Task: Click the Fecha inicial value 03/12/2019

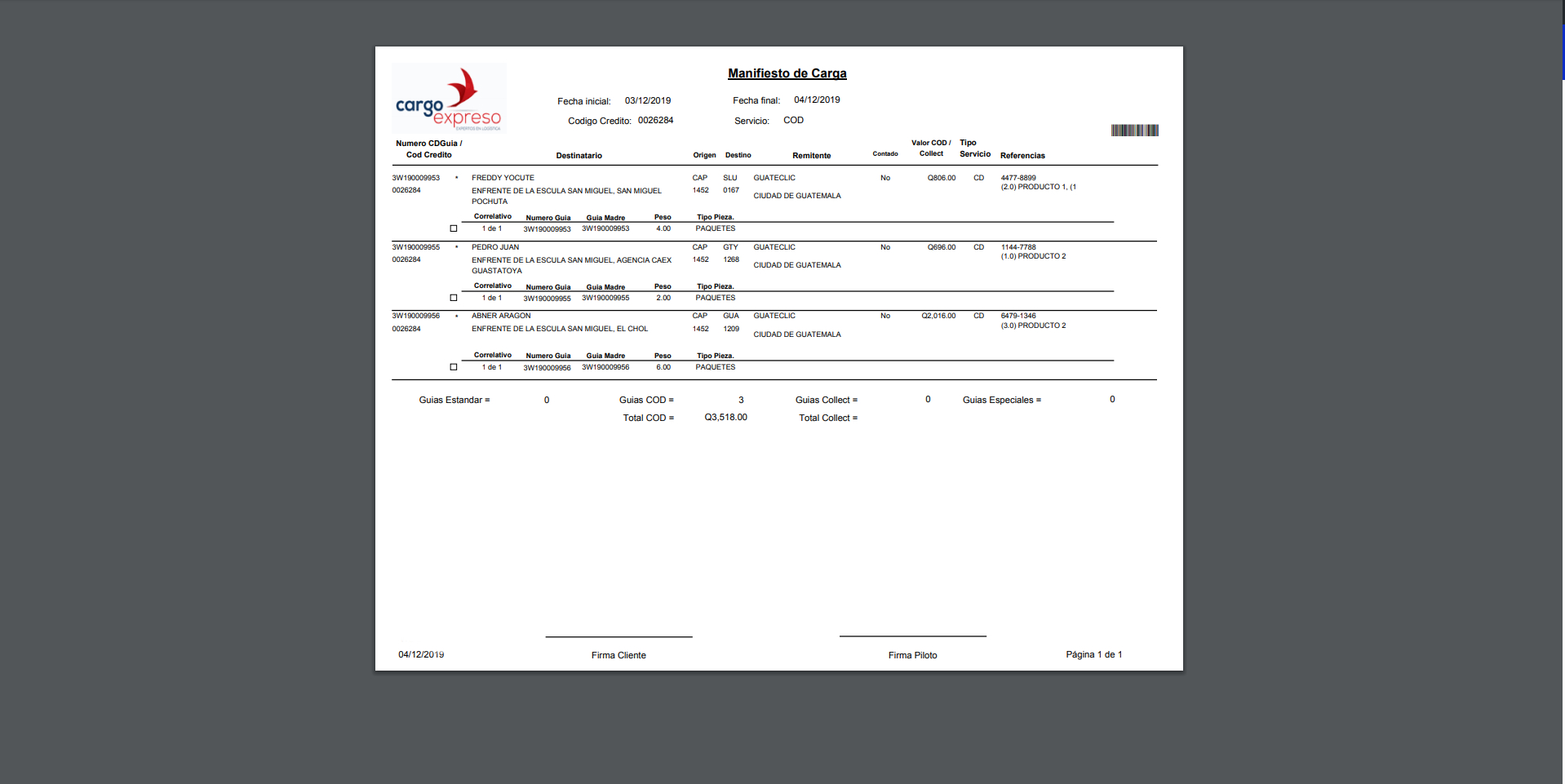Action: click(x=648, y=100)
